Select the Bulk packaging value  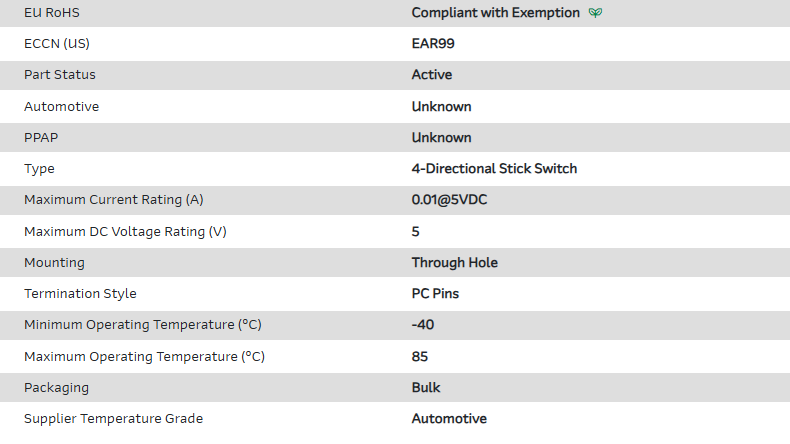click(426, 388)
